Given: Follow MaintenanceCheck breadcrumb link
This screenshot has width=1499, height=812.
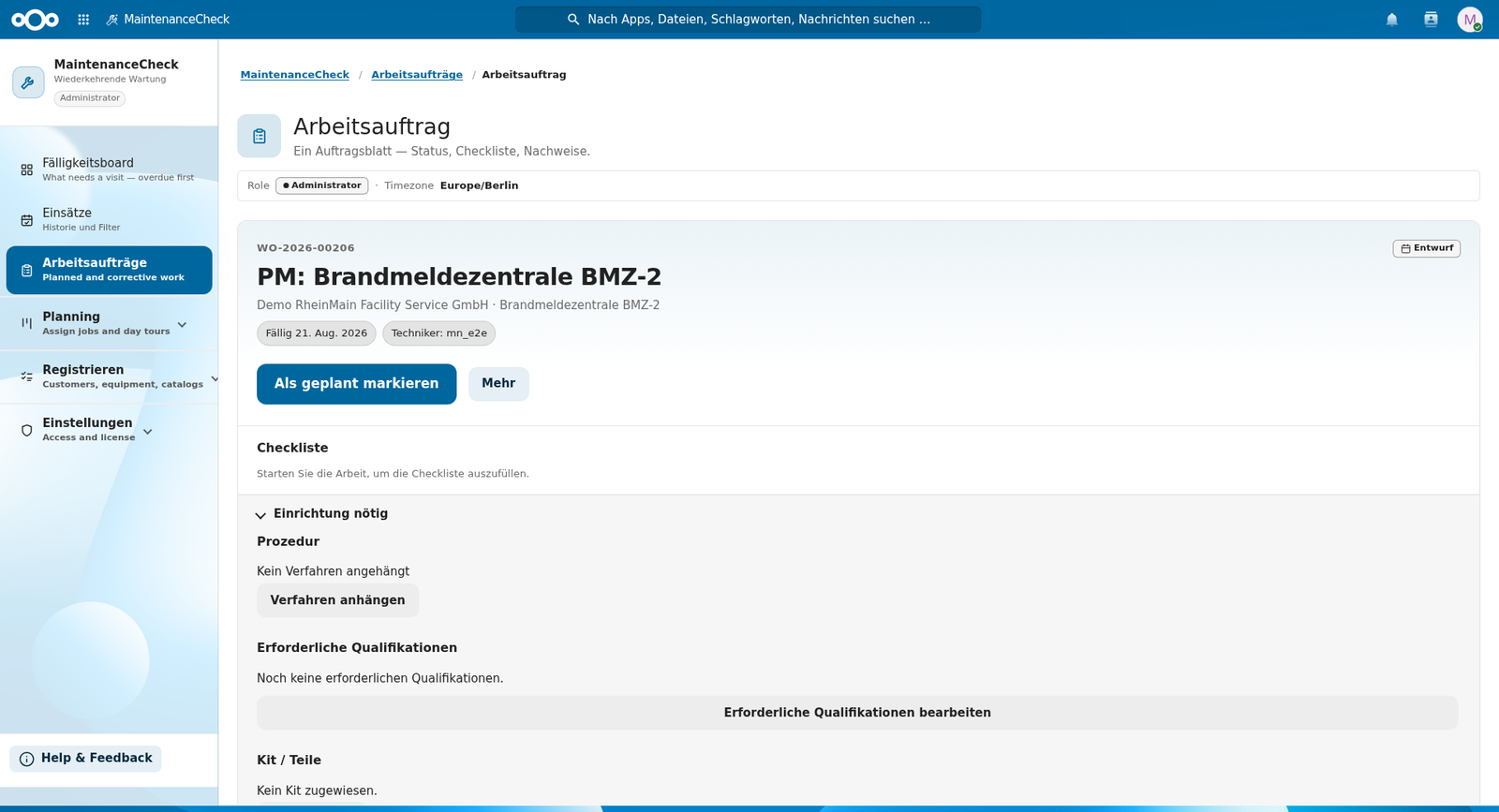Looking at the screenshot, I should pyautogui.click(x=294, y=75).
